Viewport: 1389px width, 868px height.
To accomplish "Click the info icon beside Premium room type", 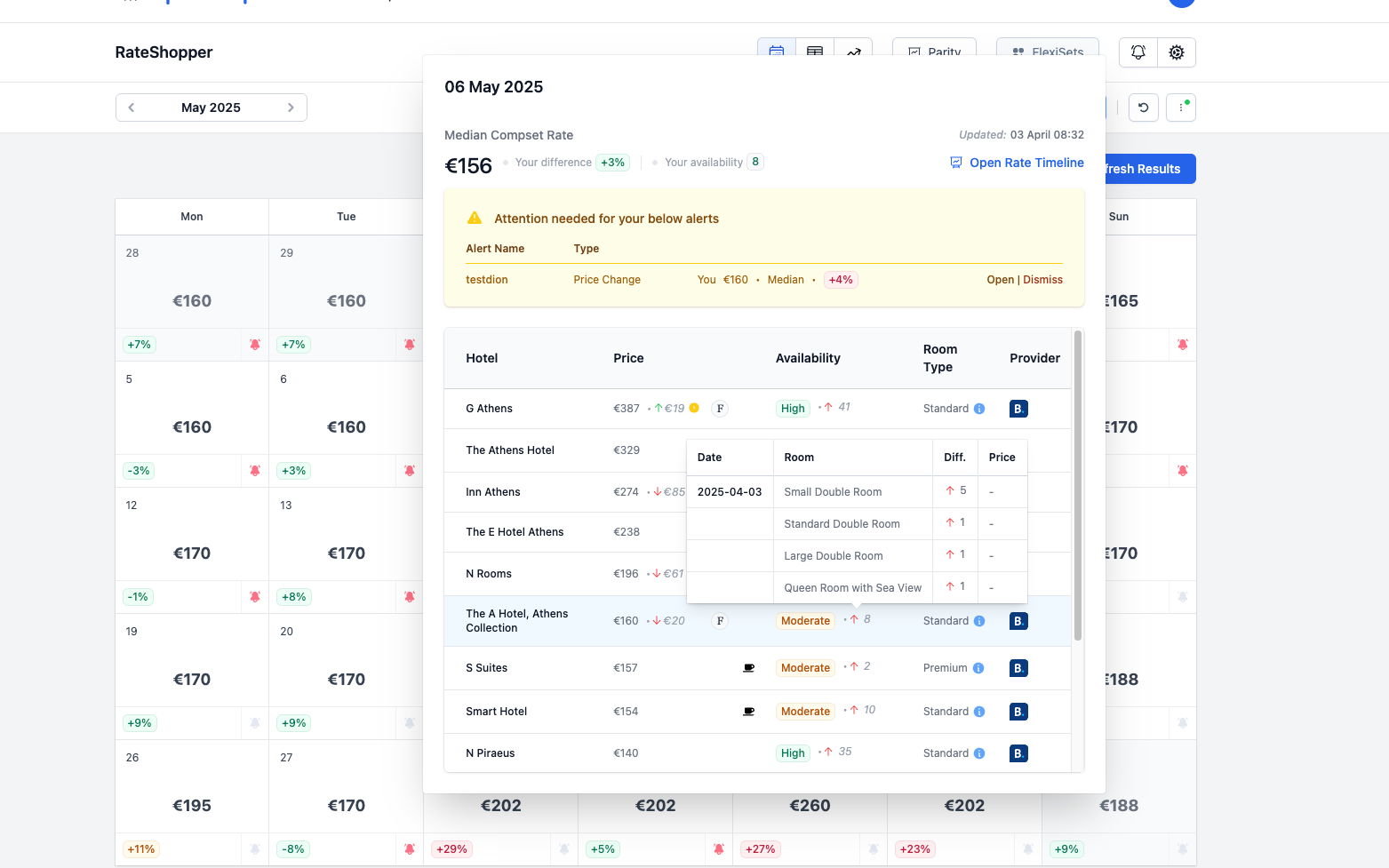I will (978, 668).
